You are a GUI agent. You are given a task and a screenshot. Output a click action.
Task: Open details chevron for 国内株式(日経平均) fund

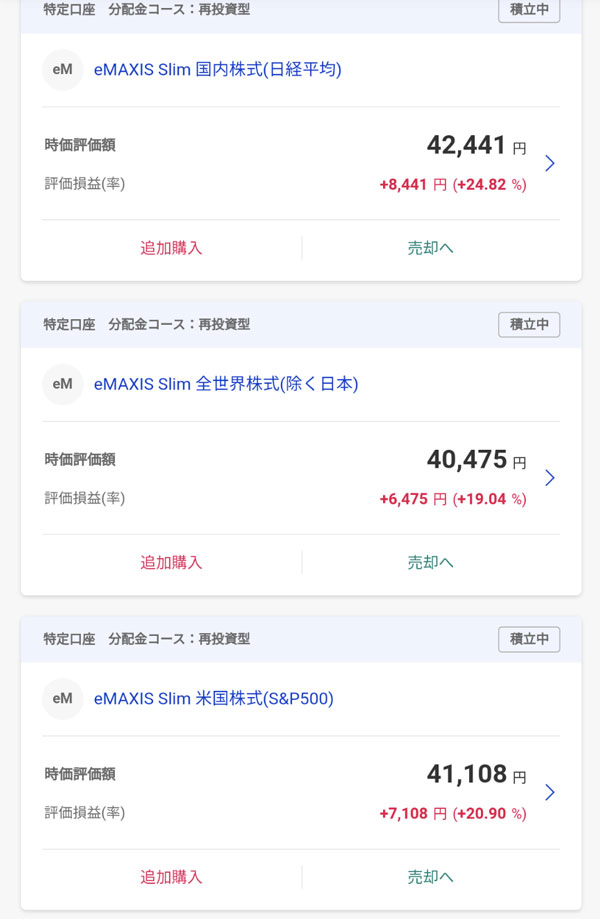click(549, 163)
